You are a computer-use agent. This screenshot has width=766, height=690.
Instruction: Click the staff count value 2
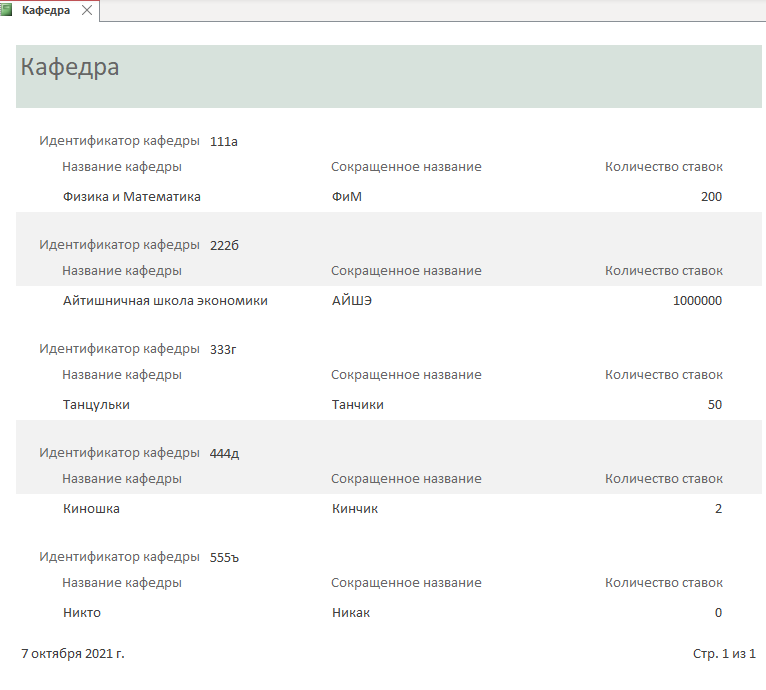[718, 509]
